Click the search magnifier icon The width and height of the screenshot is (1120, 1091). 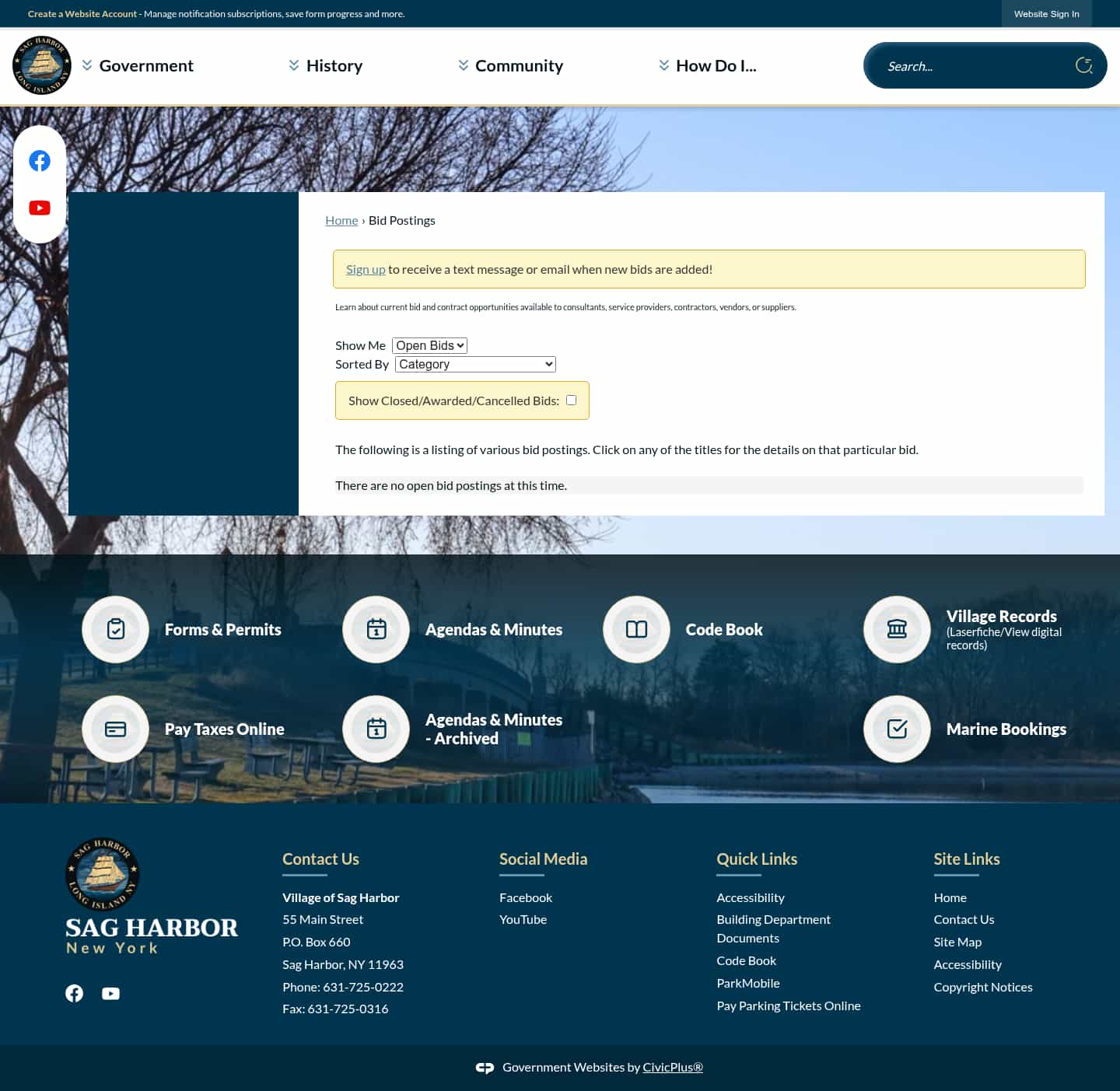pos(1084,65)
